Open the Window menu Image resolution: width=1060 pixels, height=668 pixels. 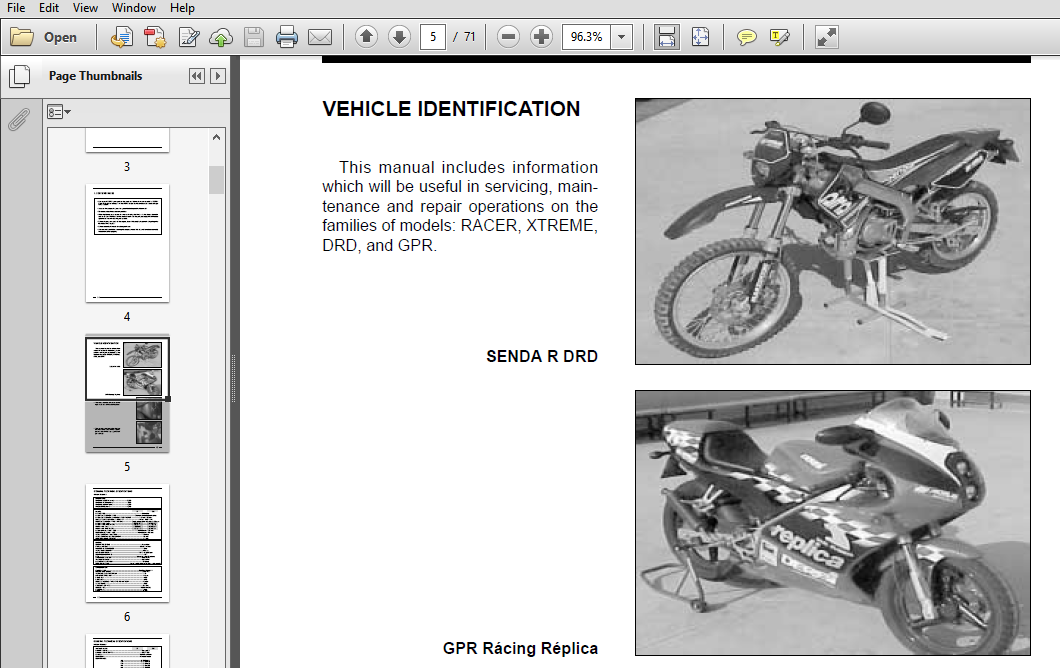pyautogui.click(x=134, y=8)
